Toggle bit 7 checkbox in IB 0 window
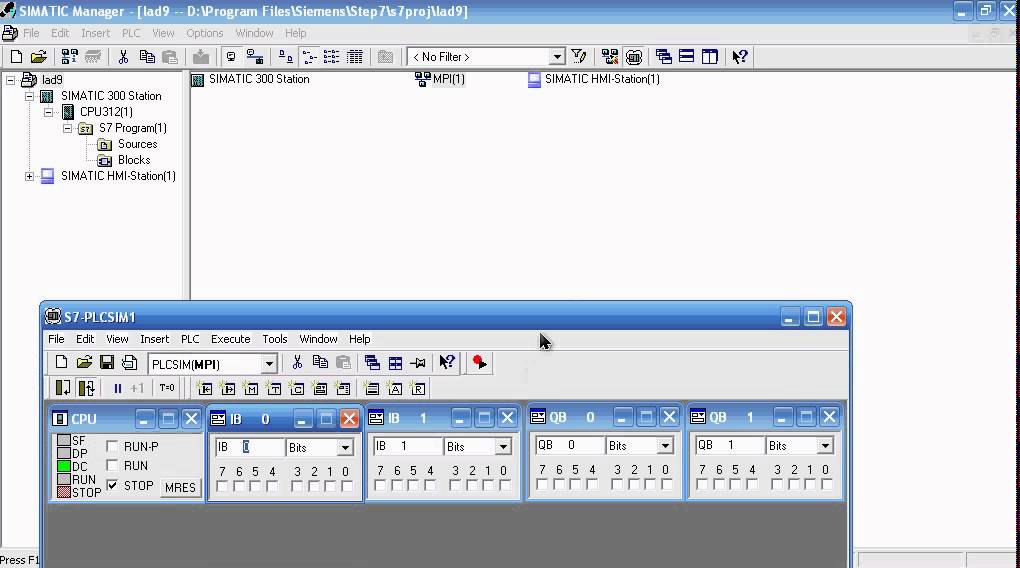1020x568 pixels. [222, 486]
